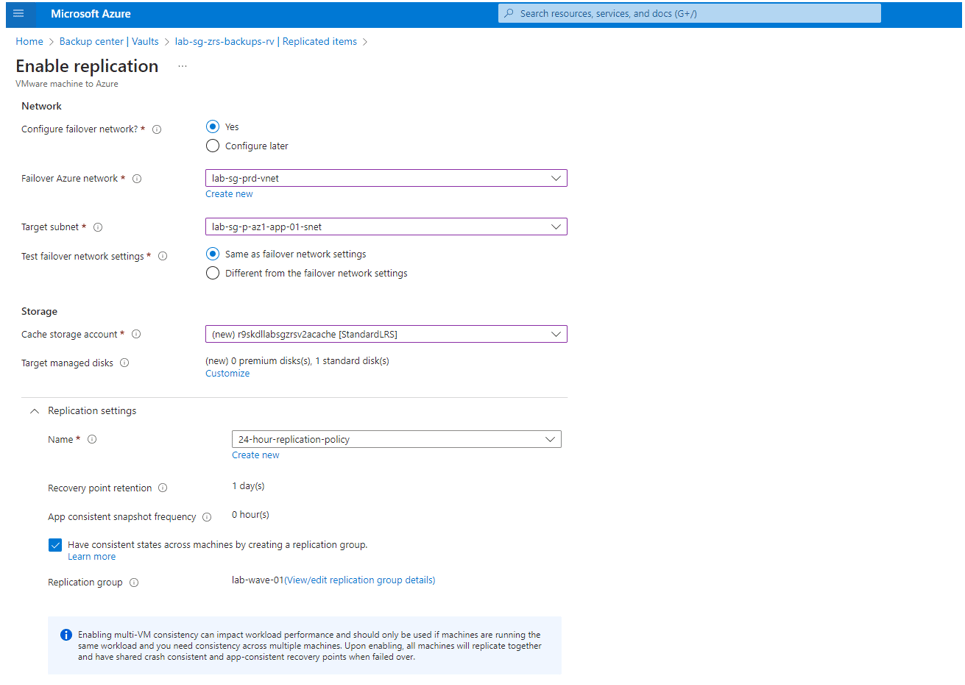Go to Backup center | Vaults breadcrumb

pos(109,41)
